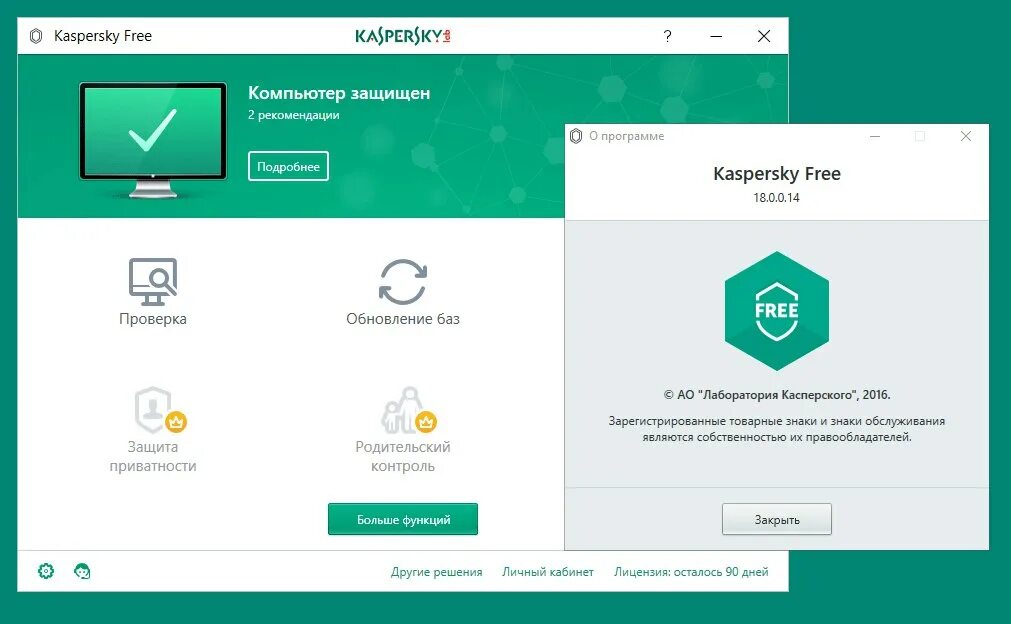1011x624 pixels.
Task: Click the Закрыть button in About window
Action: [776, 520]
